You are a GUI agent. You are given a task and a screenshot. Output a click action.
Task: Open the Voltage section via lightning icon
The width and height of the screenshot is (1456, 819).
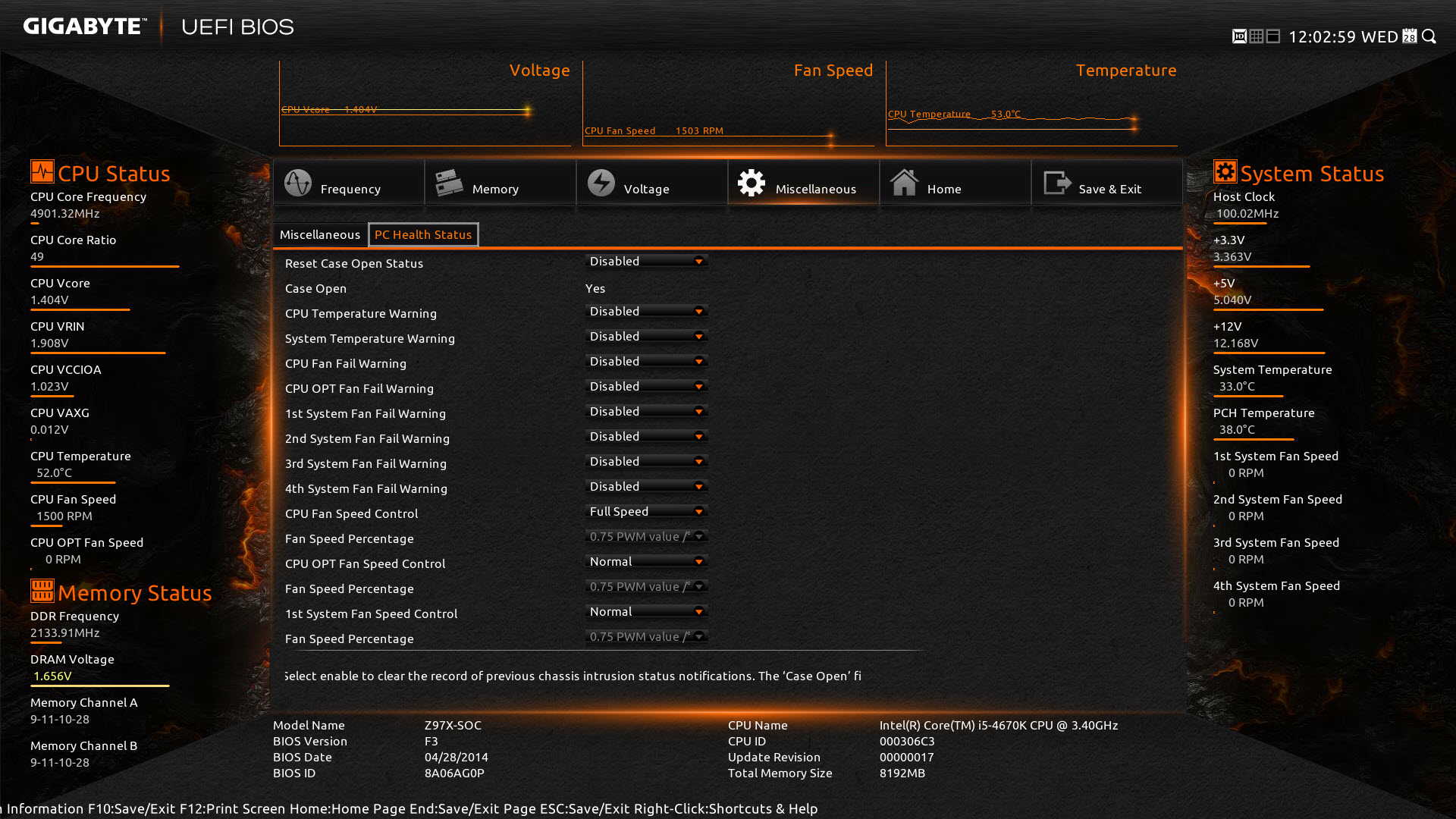coord(601,183)
